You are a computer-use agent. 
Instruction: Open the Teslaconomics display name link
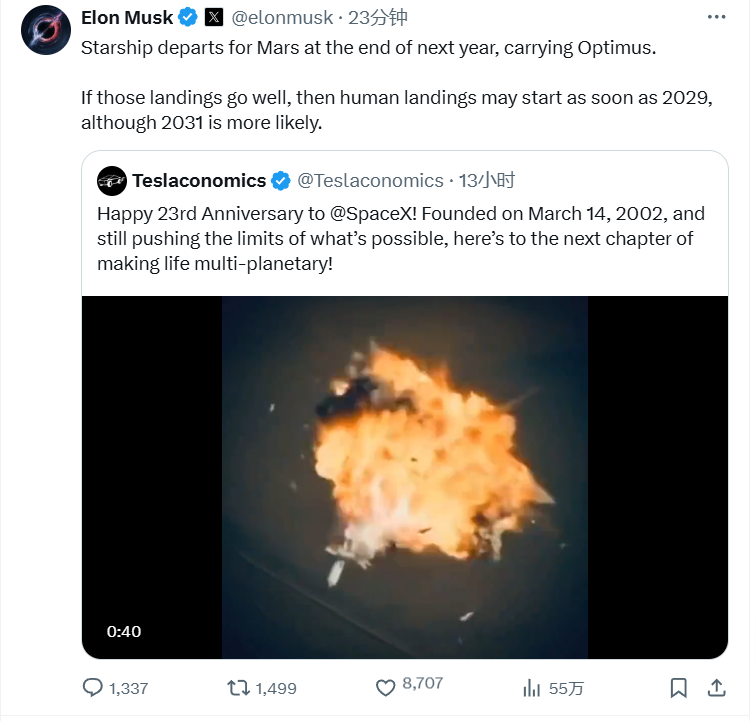199,181
